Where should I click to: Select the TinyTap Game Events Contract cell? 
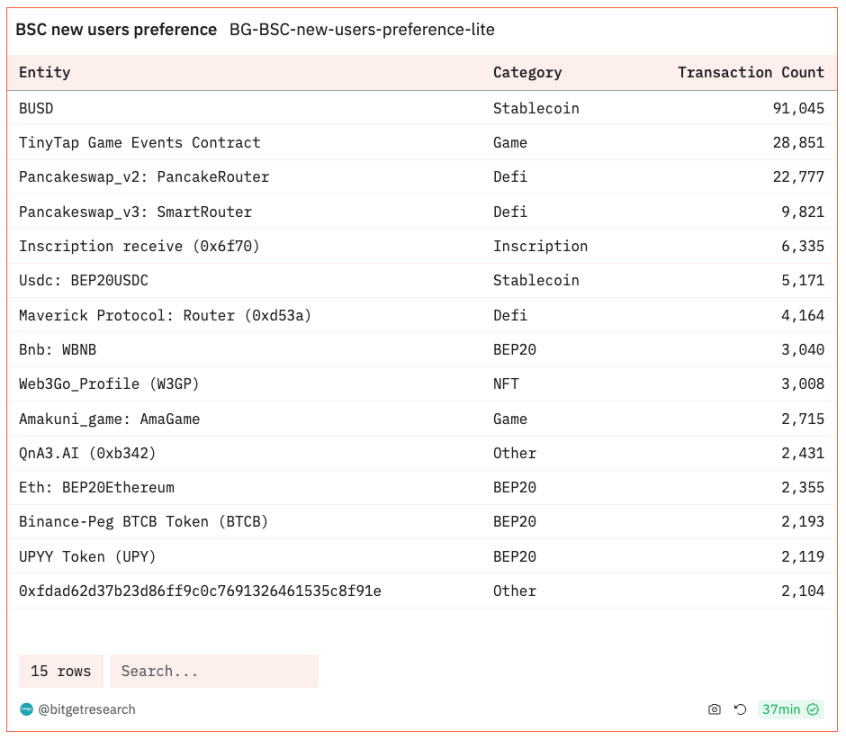coord(139,143)
